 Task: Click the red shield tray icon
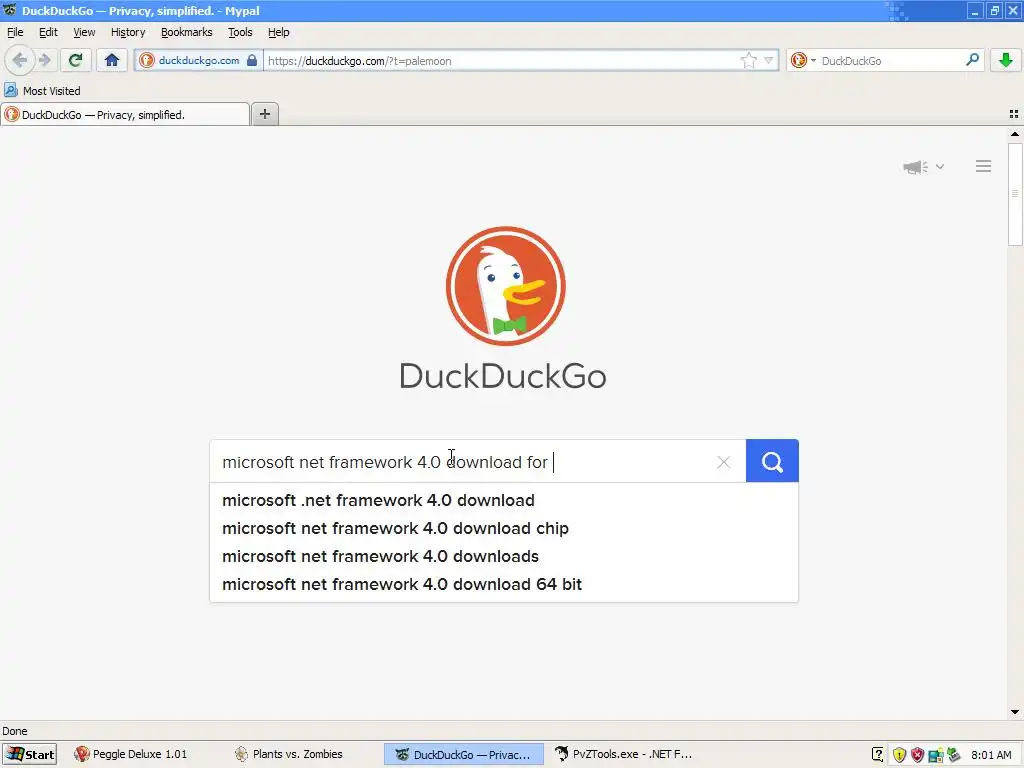pyautogui.click(x=918, y=755)
